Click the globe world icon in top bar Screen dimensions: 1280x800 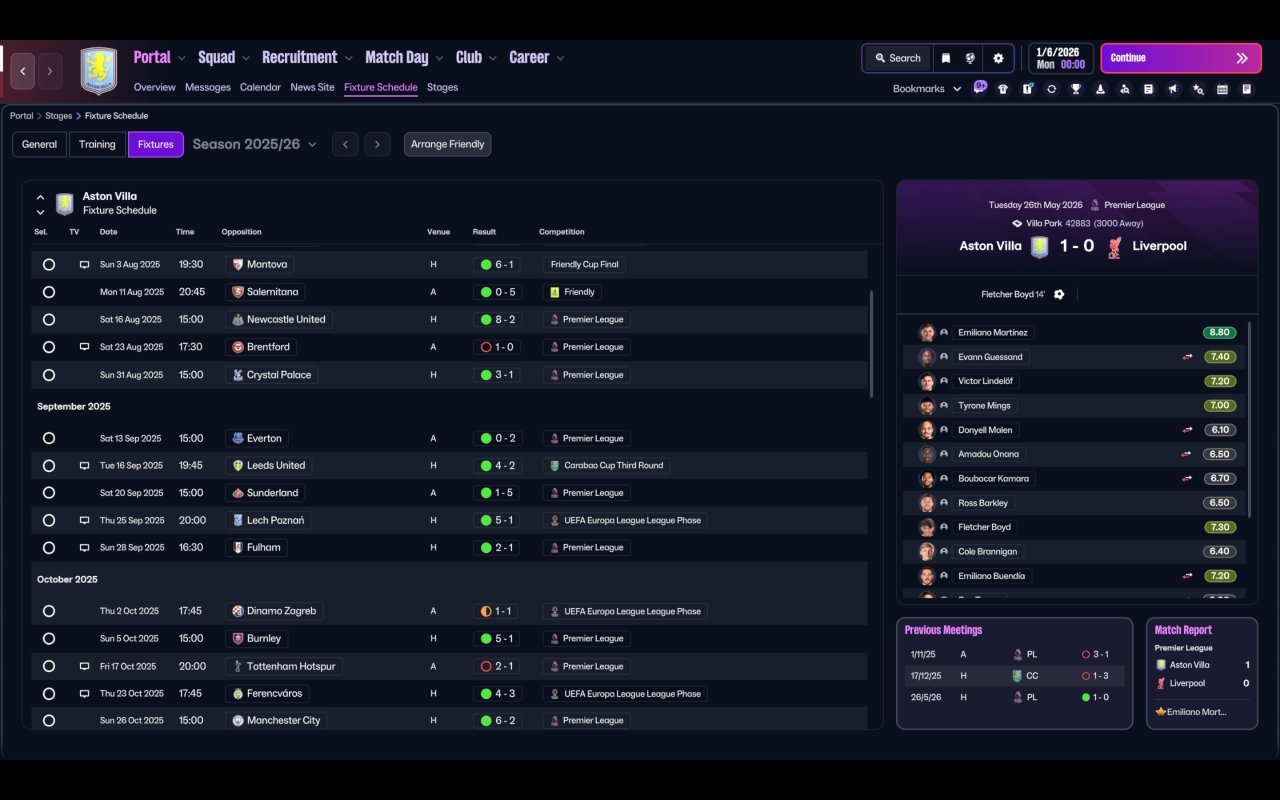click(x=970, y=58)
